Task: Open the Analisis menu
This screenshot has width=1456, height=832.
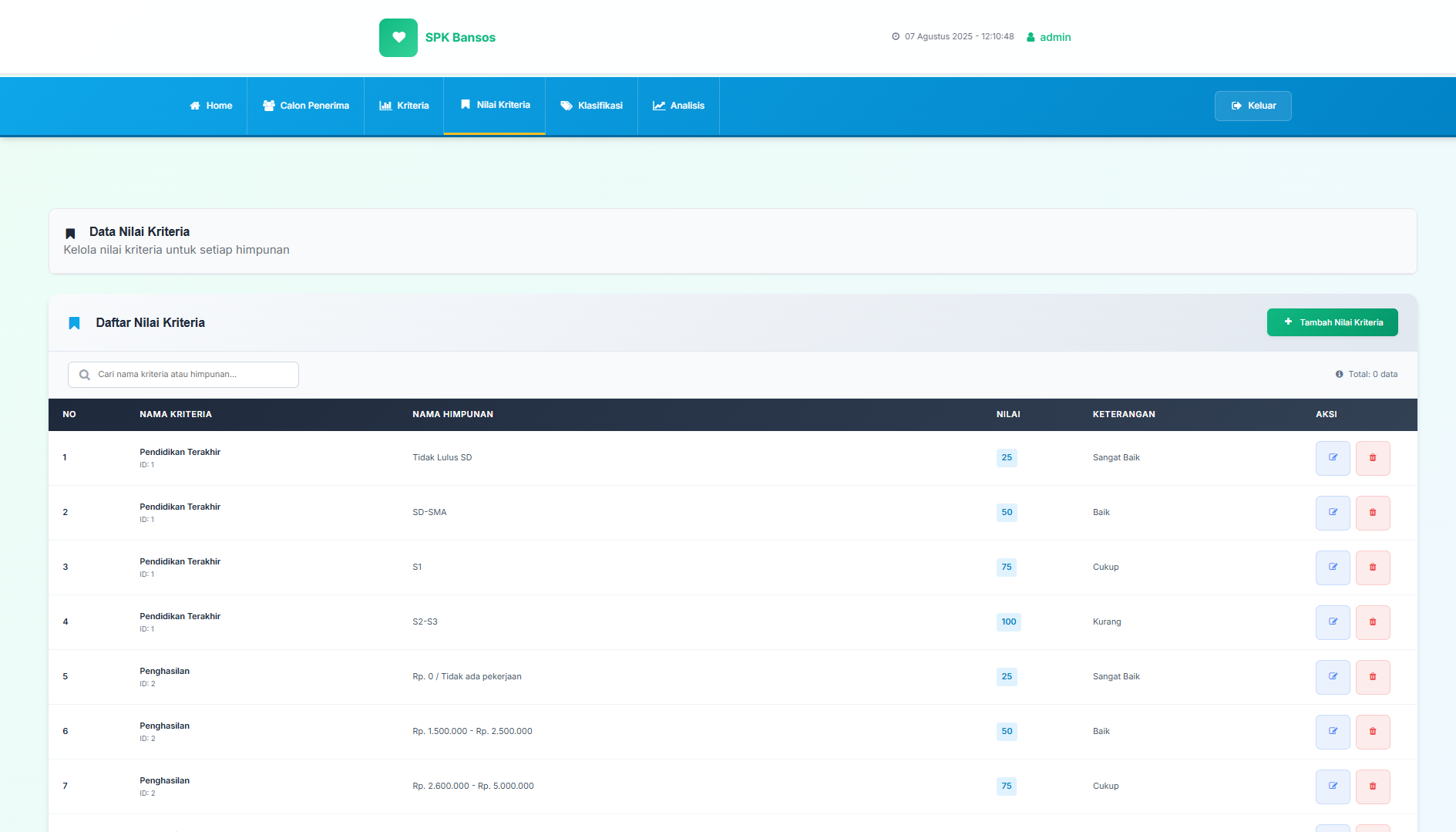Action: coord(679,106)
